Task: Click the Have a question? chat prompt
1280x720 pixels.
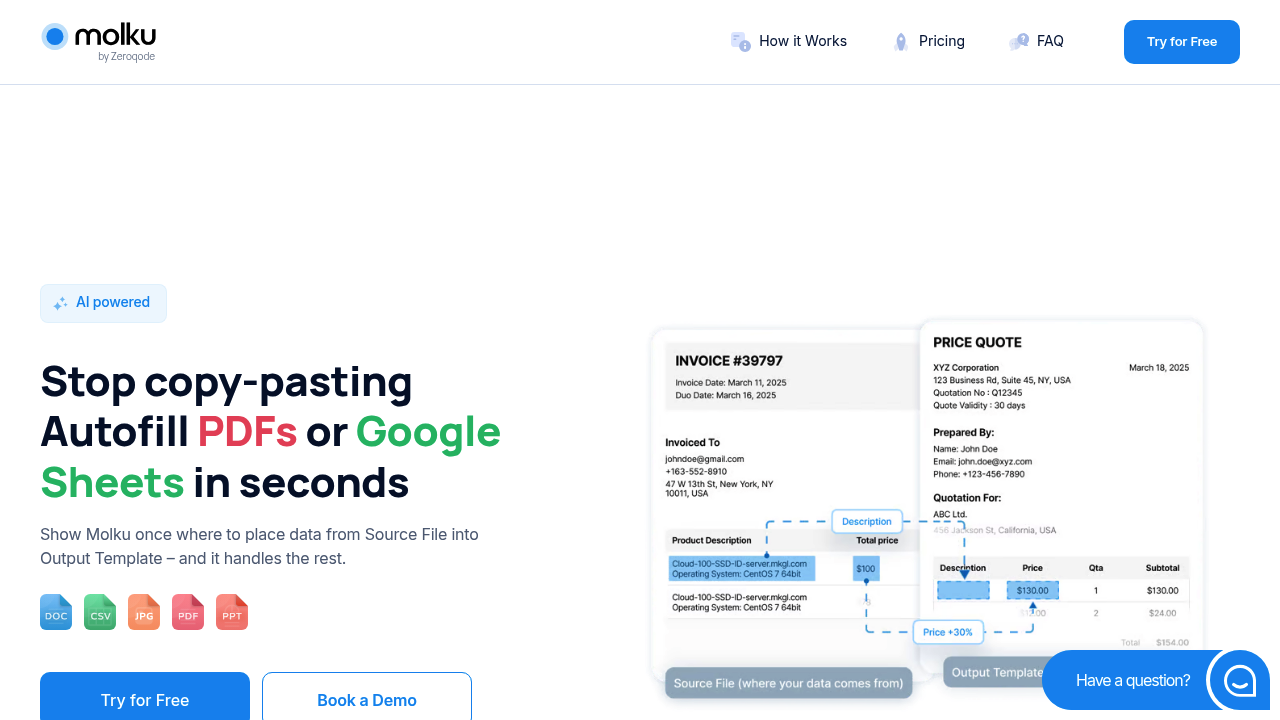Action: point(1132,680)
